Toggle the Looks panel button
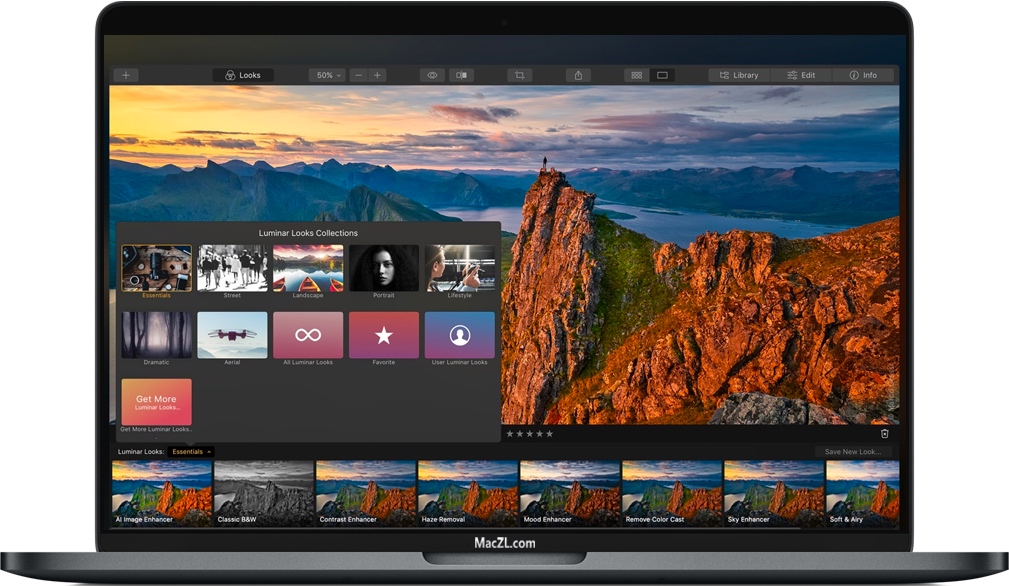 coord(243,75)
